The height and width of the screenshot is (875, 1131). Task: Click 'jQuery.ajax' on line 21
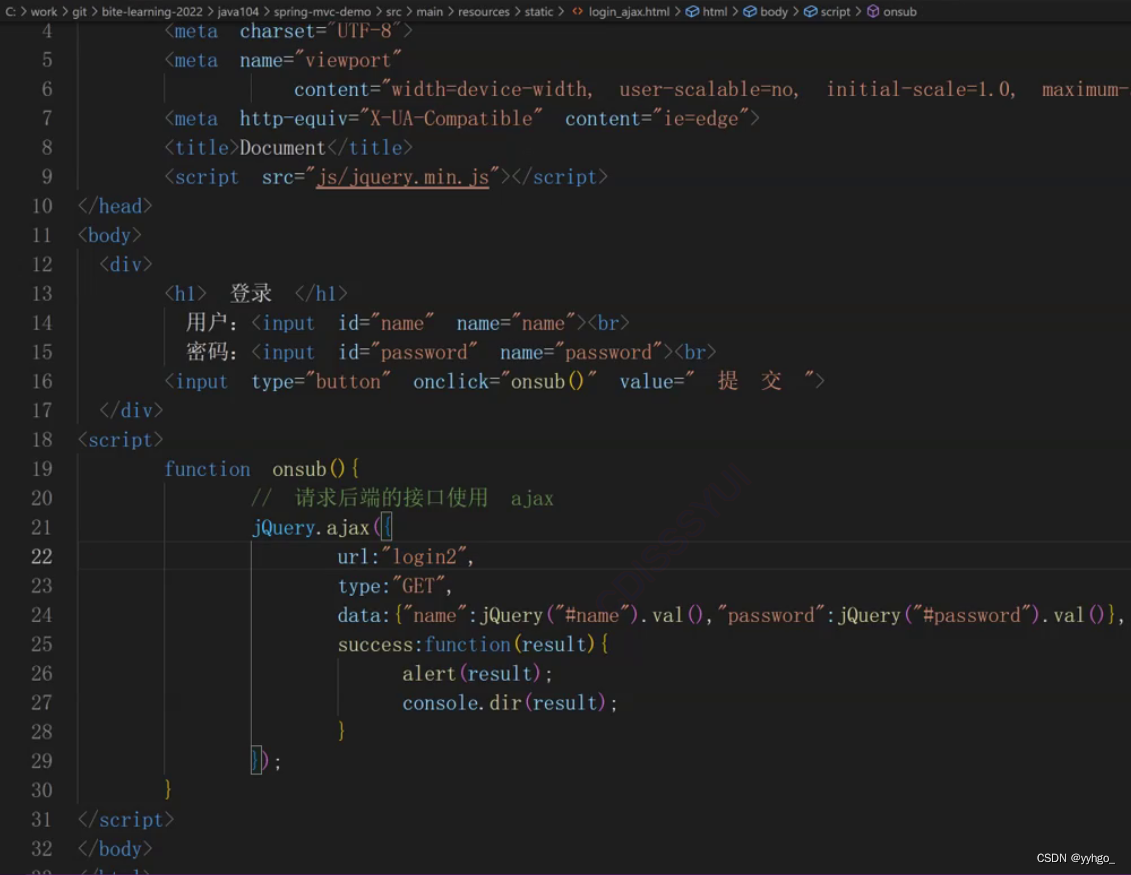point(311,527)
